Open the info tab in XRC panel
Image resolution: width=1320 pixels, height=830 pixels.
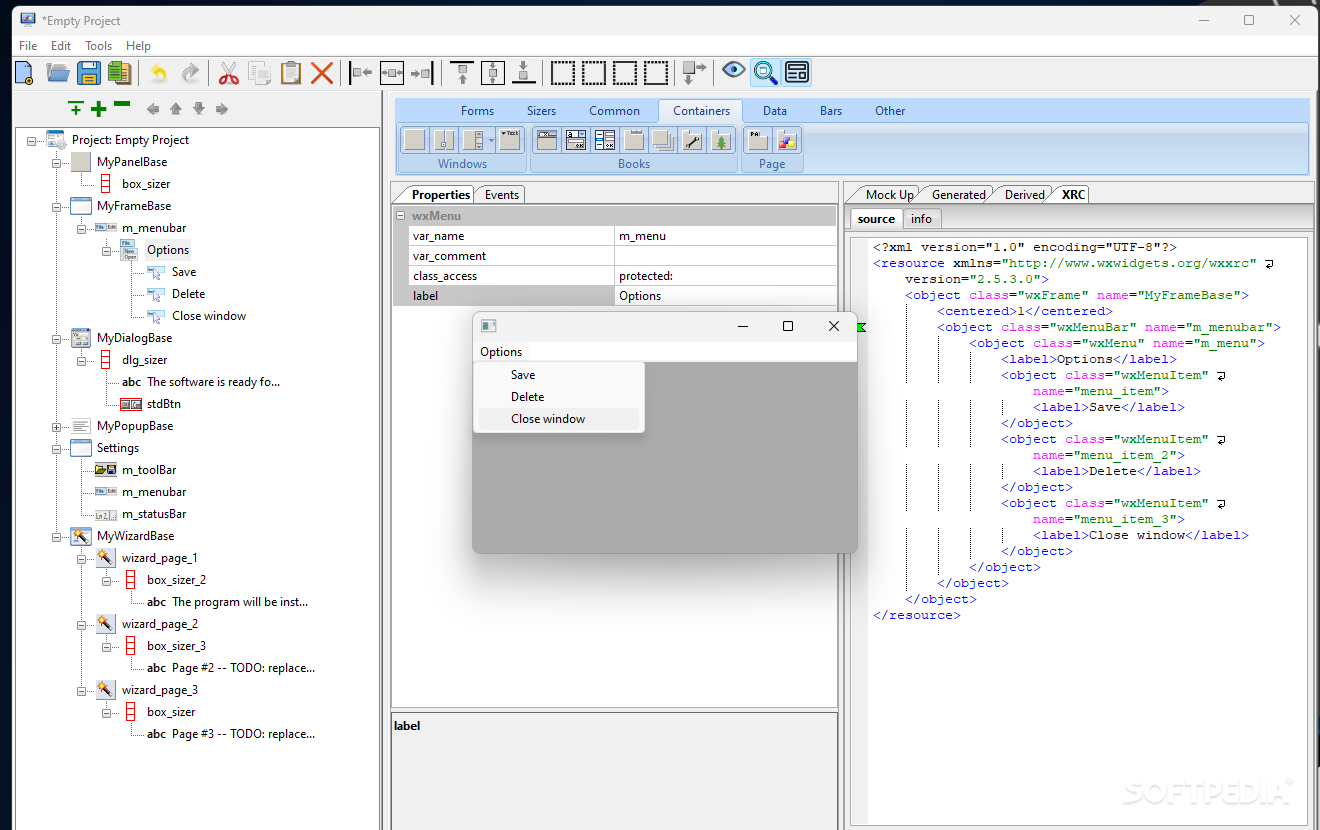point(921,219)
